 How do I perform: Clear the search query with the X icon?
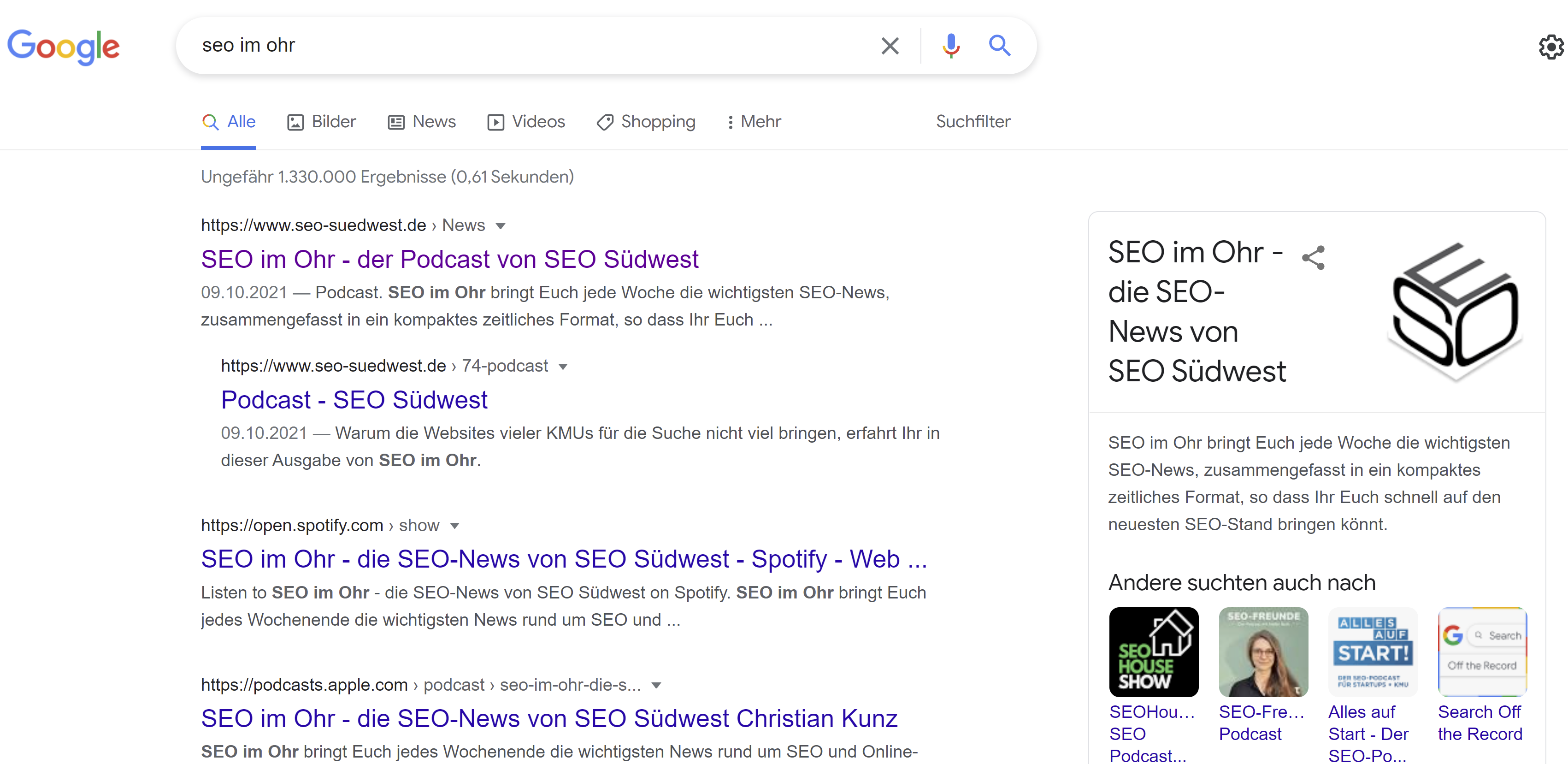click(x=890, y=46)
